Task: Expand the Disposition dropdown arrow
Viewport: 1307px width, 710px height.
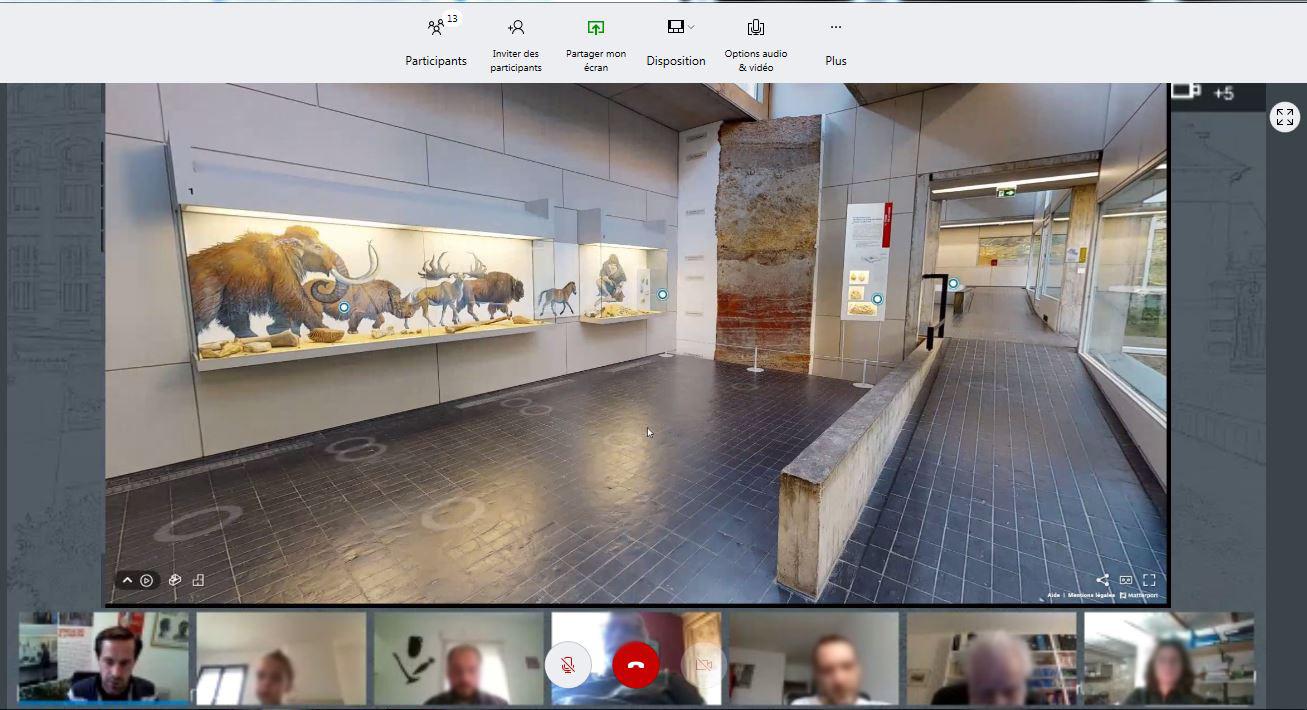Action: click(691, 27)
